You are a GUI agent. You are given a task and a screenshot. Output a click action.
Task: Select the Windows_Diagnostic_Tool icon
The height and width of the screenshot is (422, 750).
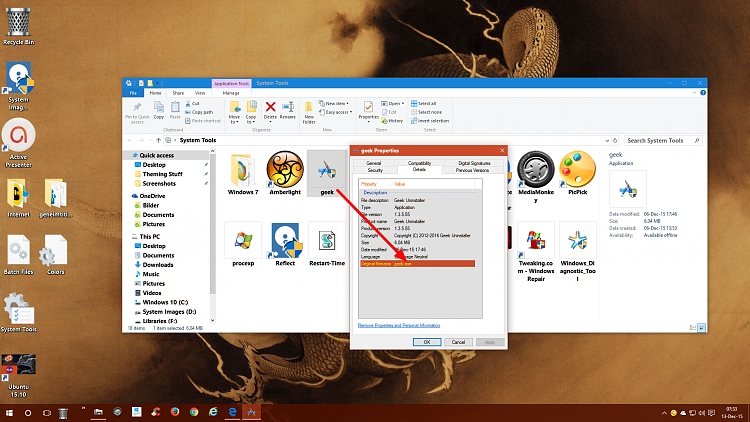point(577,240)
